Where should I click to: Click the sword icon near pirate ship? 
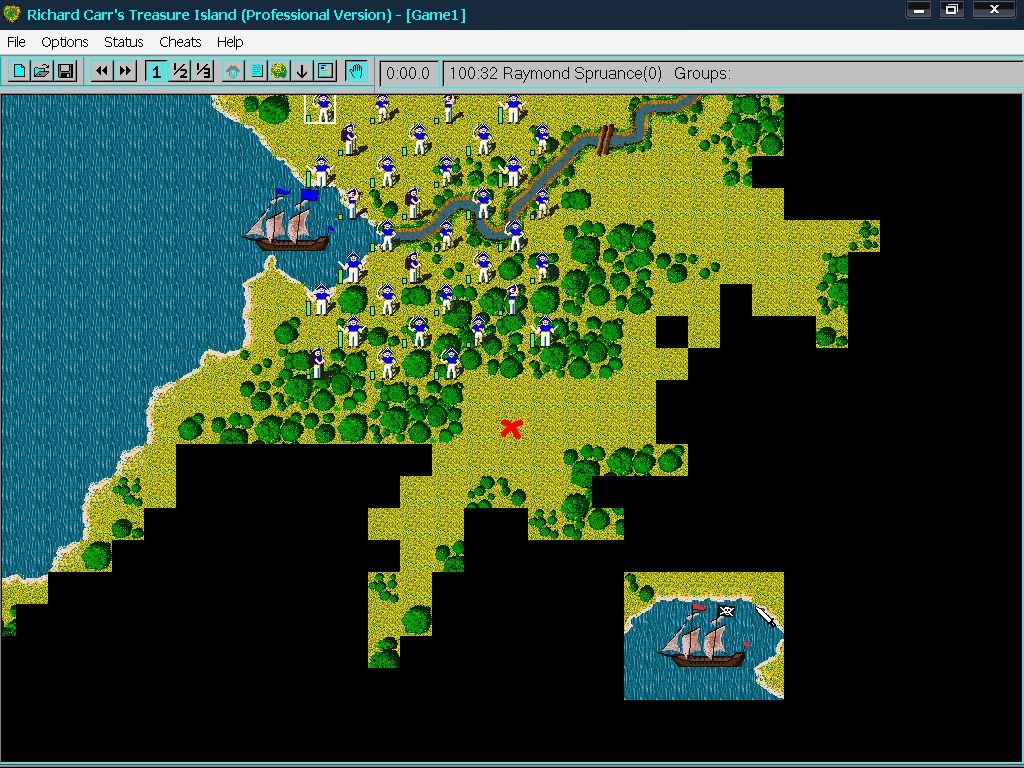(x=766, y=616)
